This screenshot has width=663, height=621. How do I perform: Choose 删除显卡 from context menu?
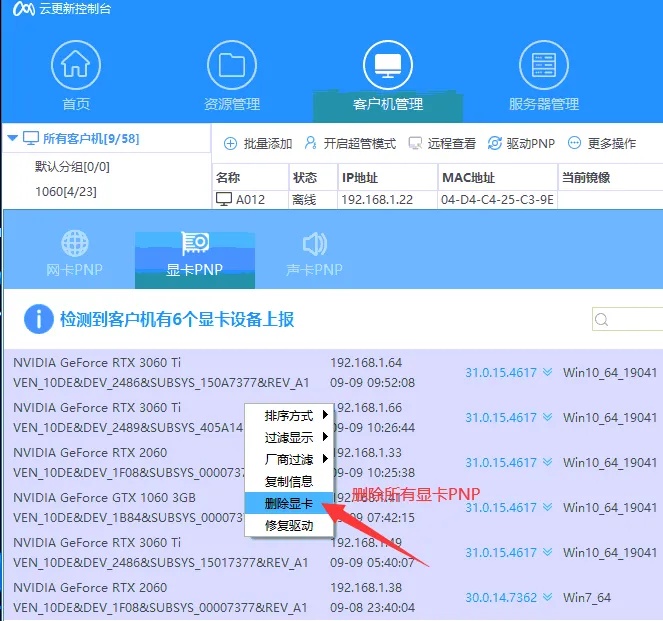(289, 503)
